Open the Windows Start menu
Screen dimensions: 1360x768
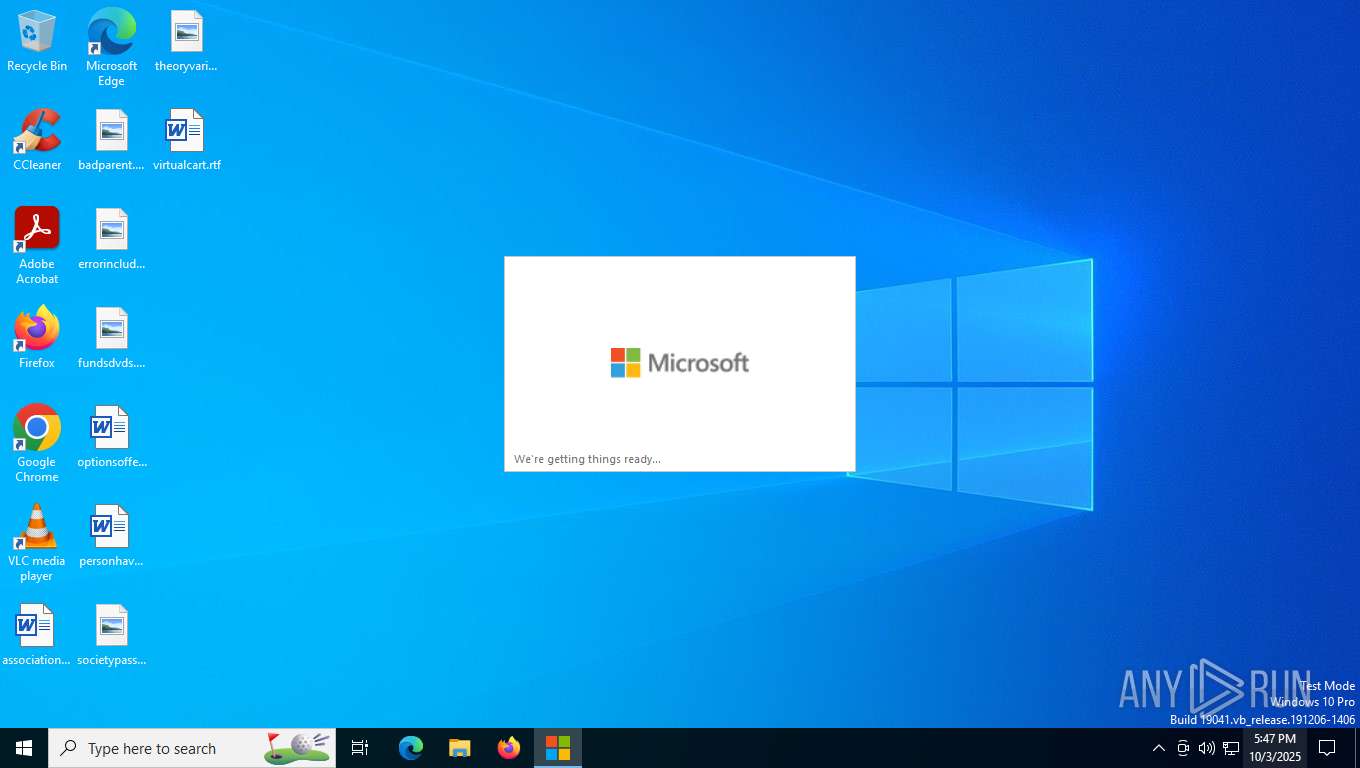point(24,748)
